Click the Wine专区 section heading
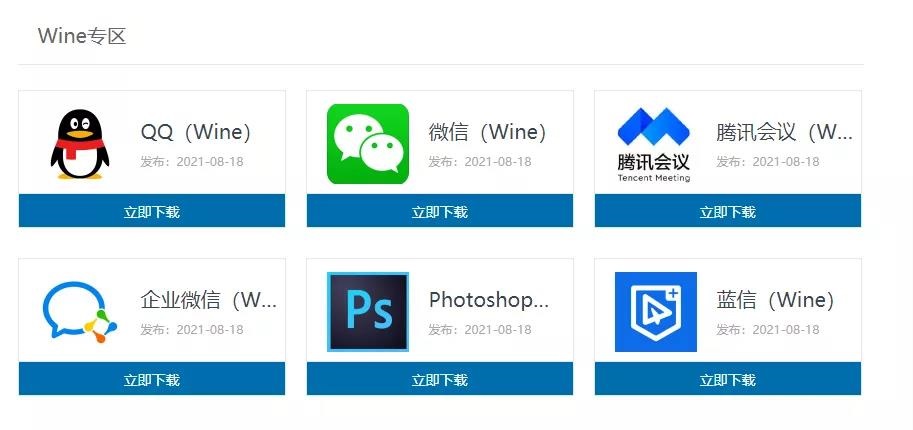Screen dimensions: 913x430 click(x=82, y=36)
